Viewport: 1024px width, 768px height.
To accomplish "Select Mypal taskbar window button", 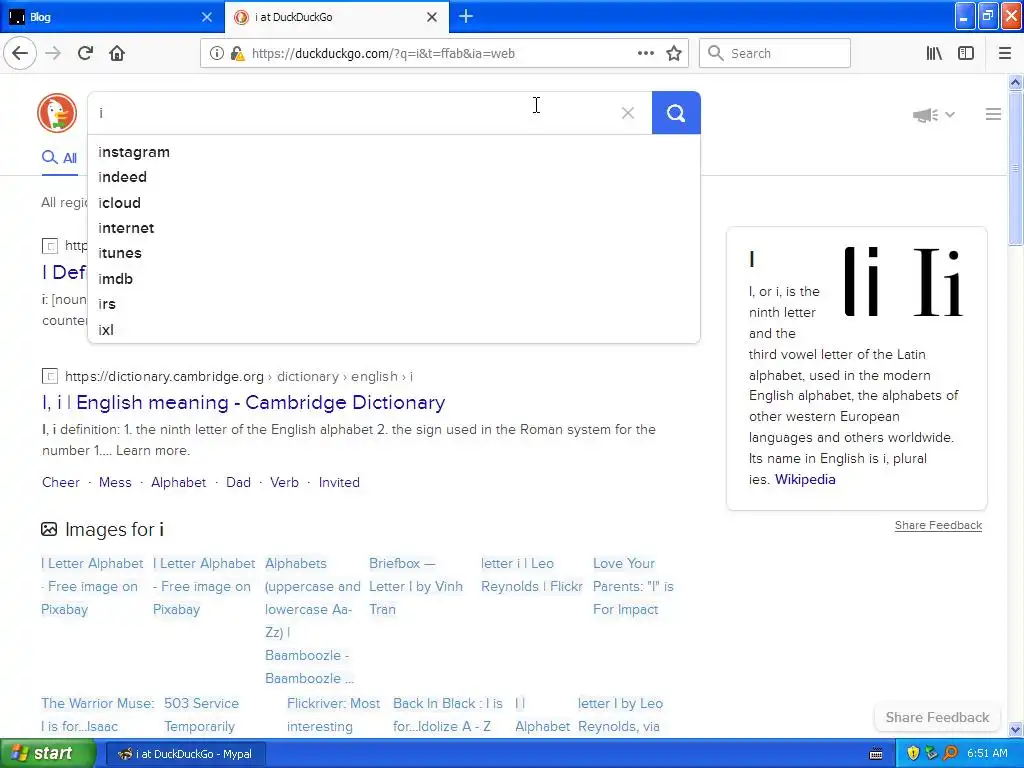I will click(x=185, y=754).
